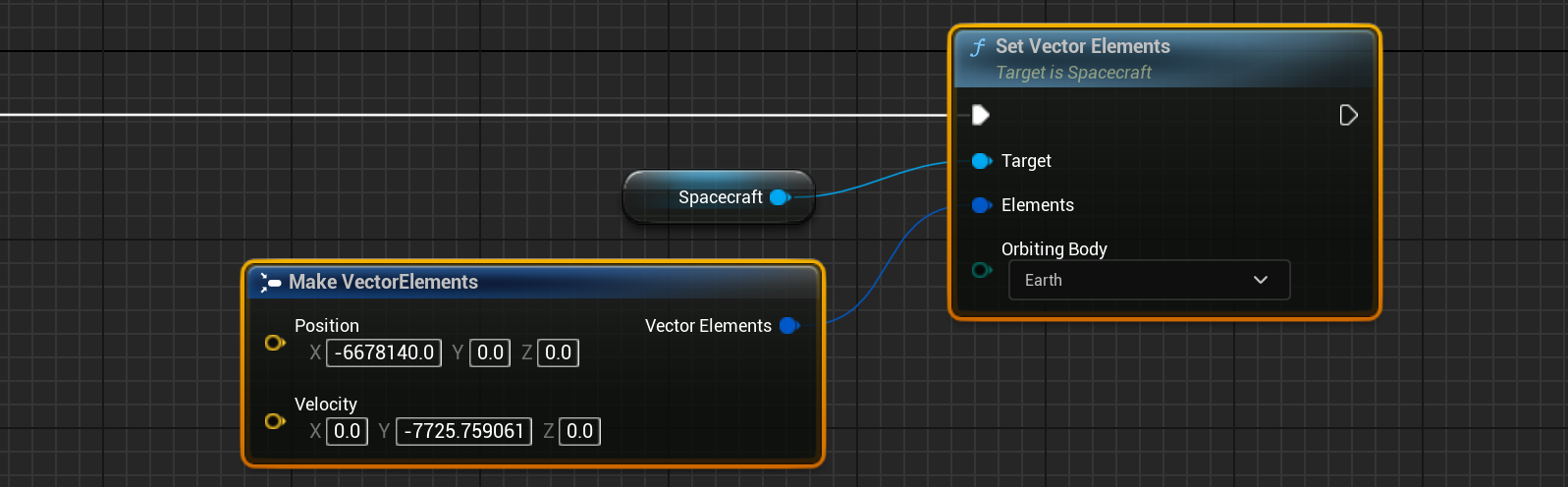Click the execution output pin on Set Vector Elements
This screenshot has height=487, width=1568.
tap(1348, 116)
